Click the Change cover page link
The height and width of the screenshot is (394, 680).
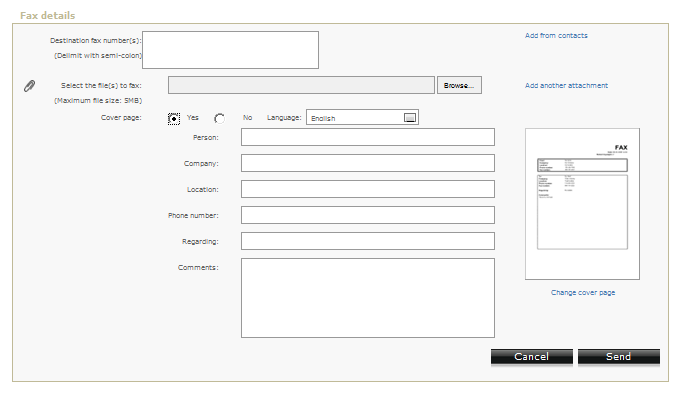point(583,293)
